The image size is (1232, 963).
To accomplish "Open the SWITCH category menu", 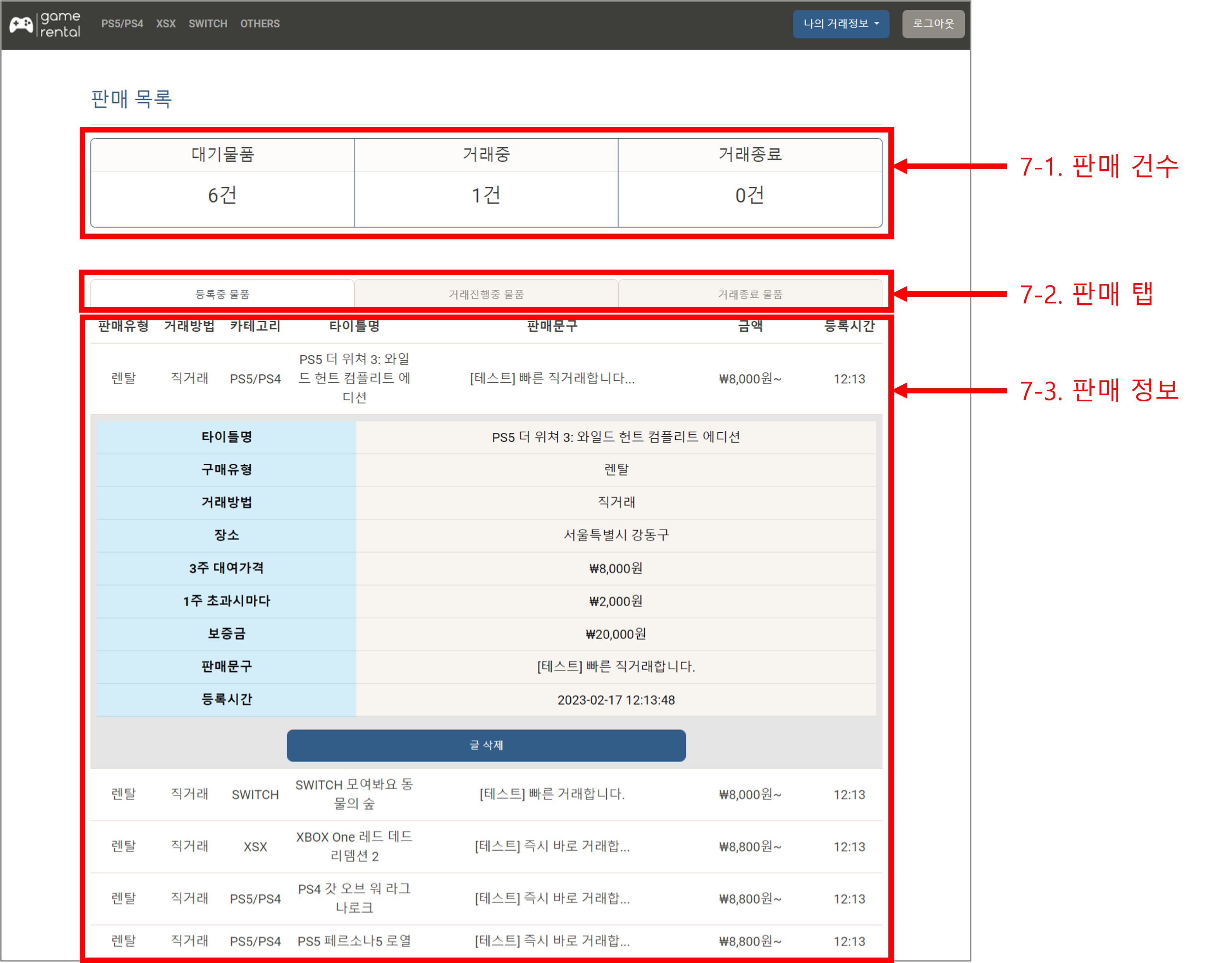I will point(208,24).
